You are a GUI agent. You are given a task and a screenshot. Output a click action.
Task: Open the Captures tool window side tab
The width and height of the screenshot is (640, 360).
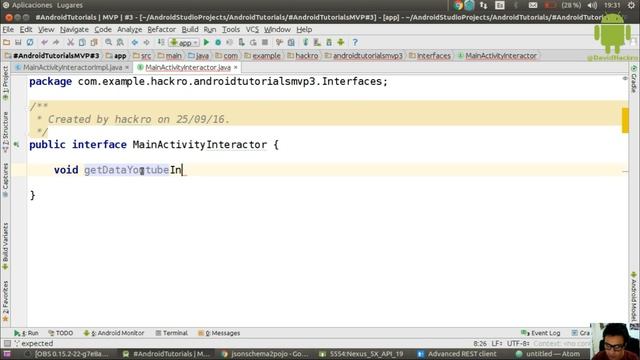pos(5,180)
